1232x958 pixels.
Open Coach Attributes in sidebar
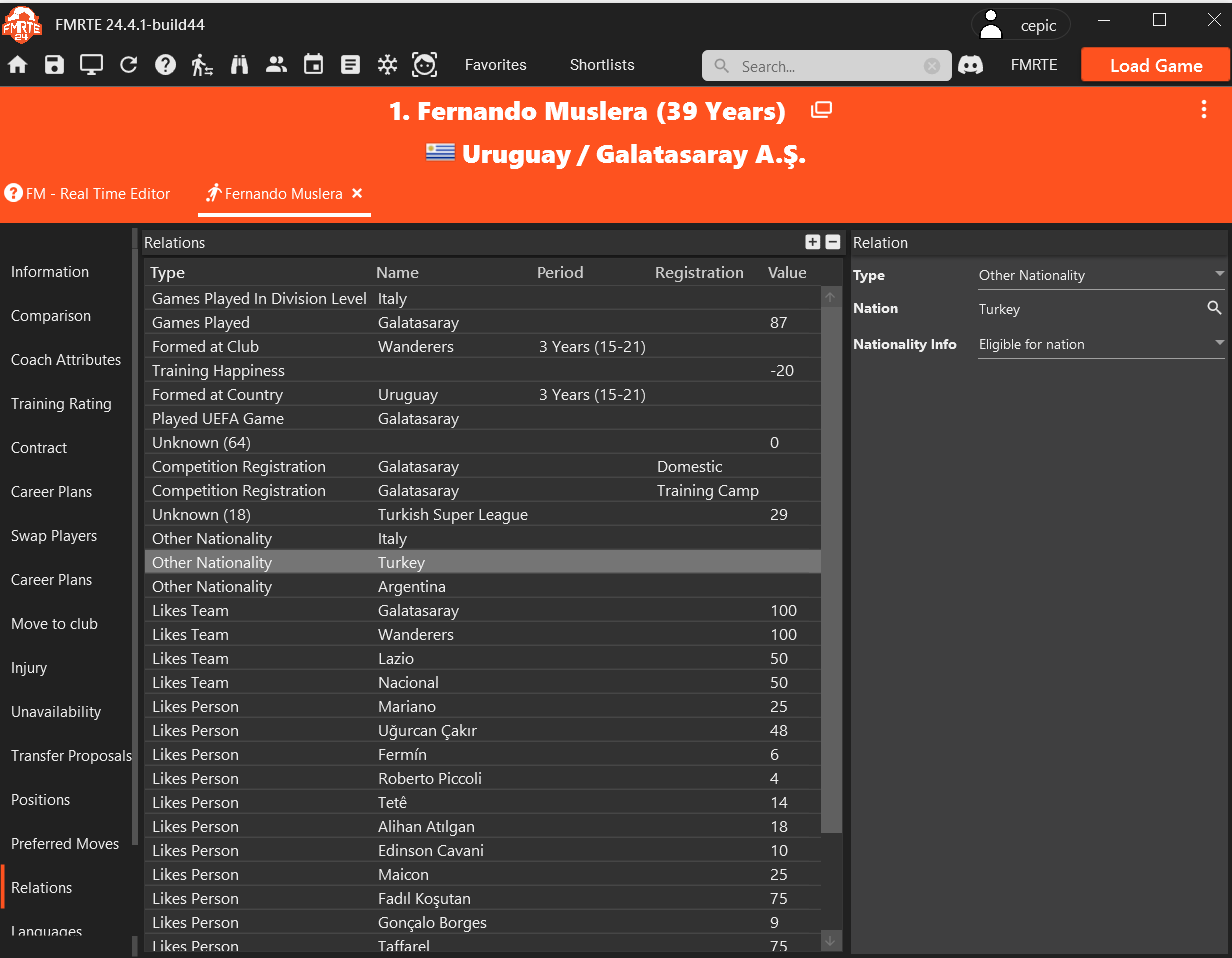pyautogui.click(x=66, y=360)
